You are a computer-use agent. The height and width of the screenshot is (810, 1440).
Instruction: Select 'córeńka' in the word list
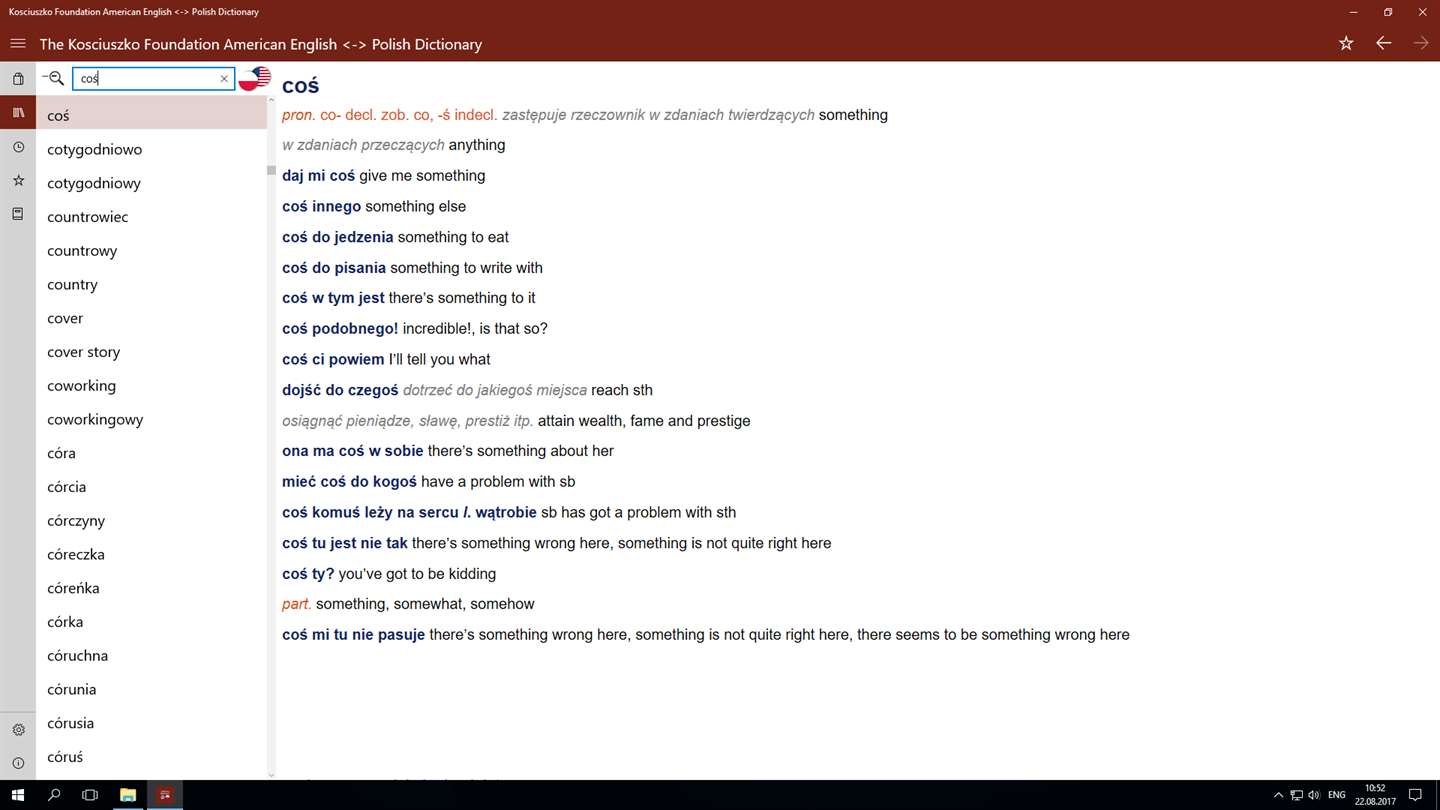[x=152, y=588]
